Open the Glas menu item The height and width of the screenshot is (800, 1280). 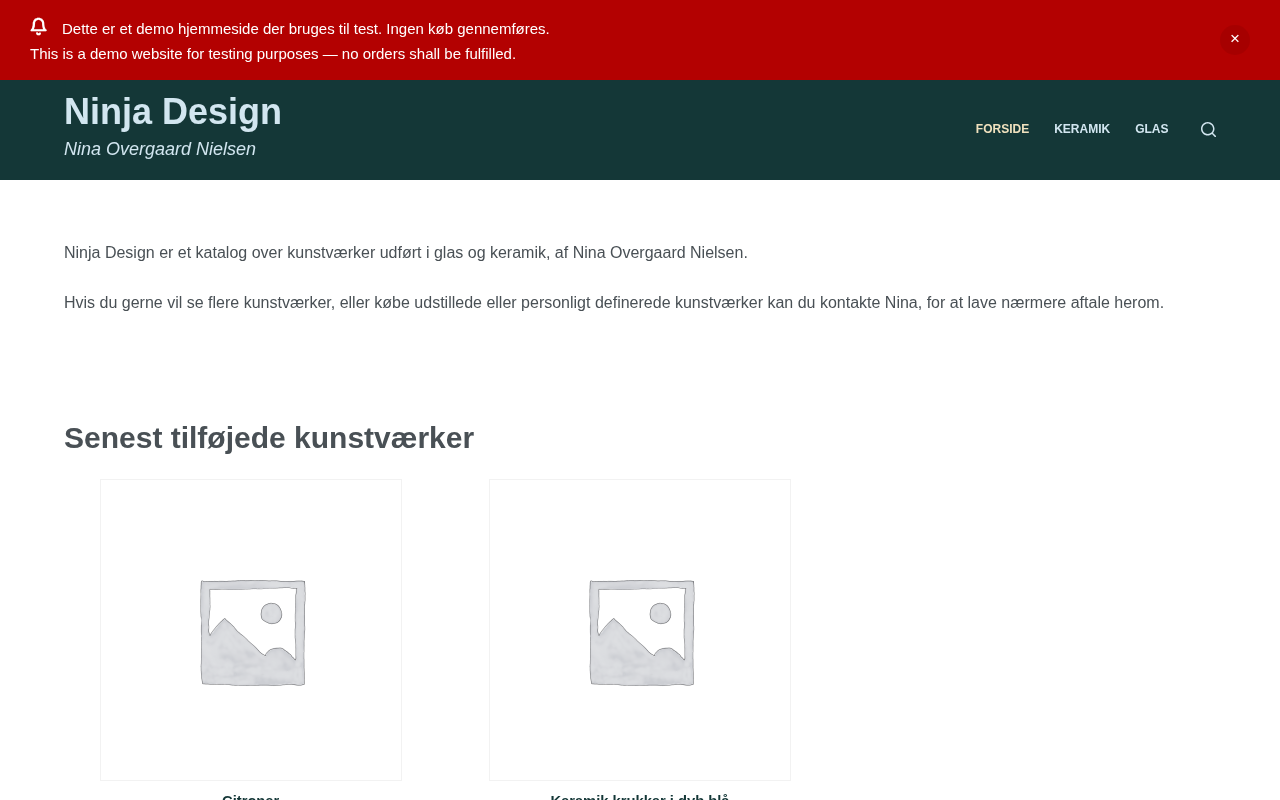coord(1152,129)
